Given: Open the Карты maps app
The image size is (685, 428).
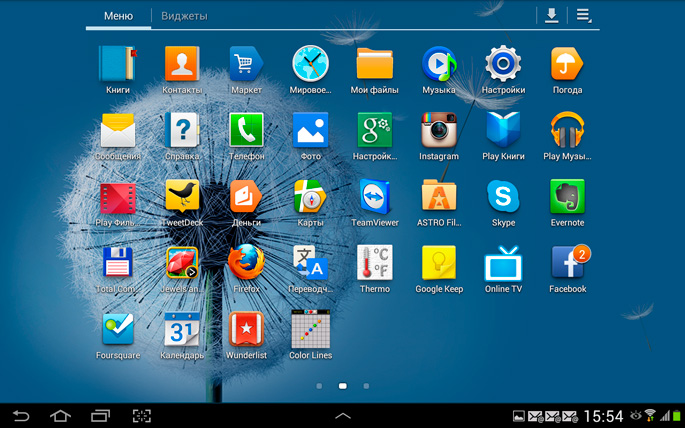Looking at the screenshot, I should pos(310,197).
